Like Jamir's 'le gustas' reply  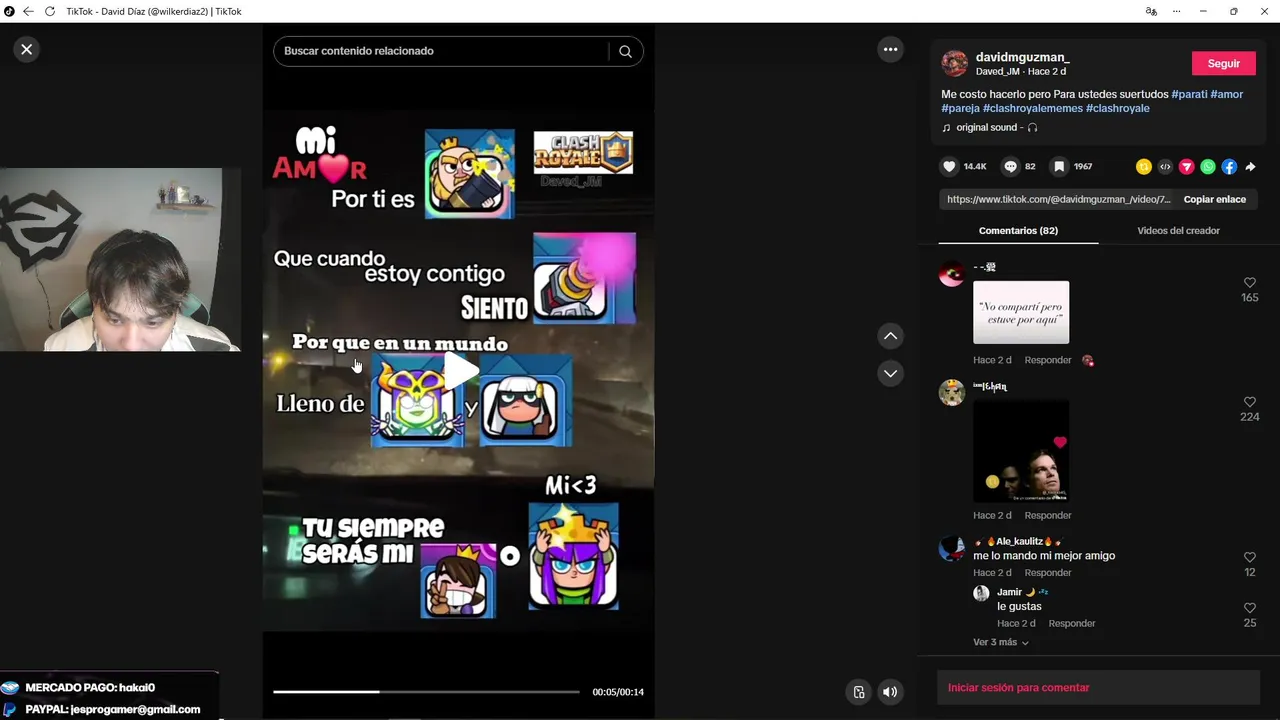click(x=1249, y=608)
